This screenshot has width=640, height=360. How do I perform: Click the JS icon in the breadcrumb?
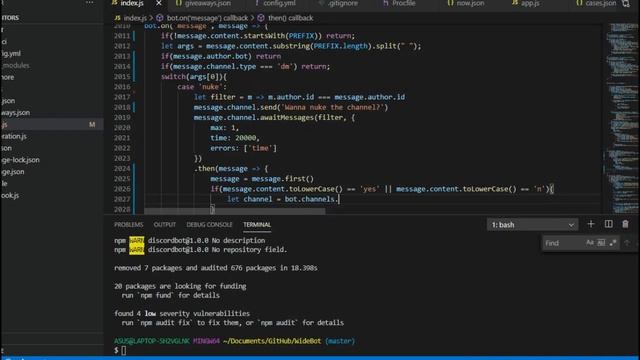[118, 18]
